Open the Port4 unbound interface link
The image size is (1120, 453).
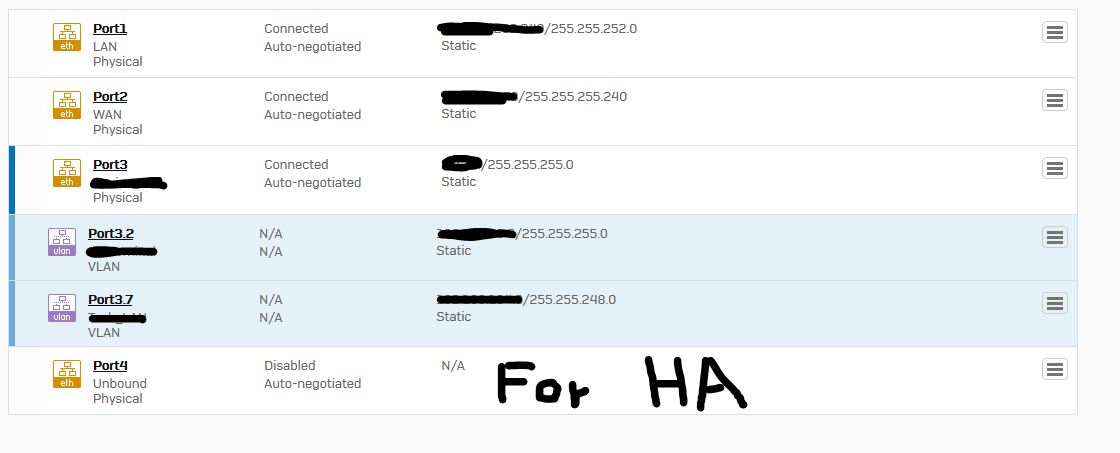(x=110, y=366)
